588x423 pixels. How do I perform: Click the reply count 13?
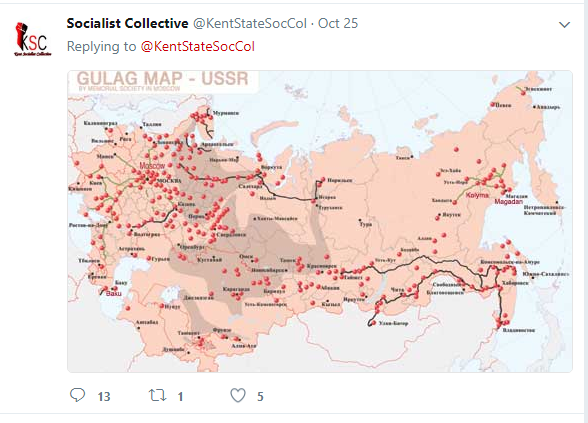(x=104, y=396)
